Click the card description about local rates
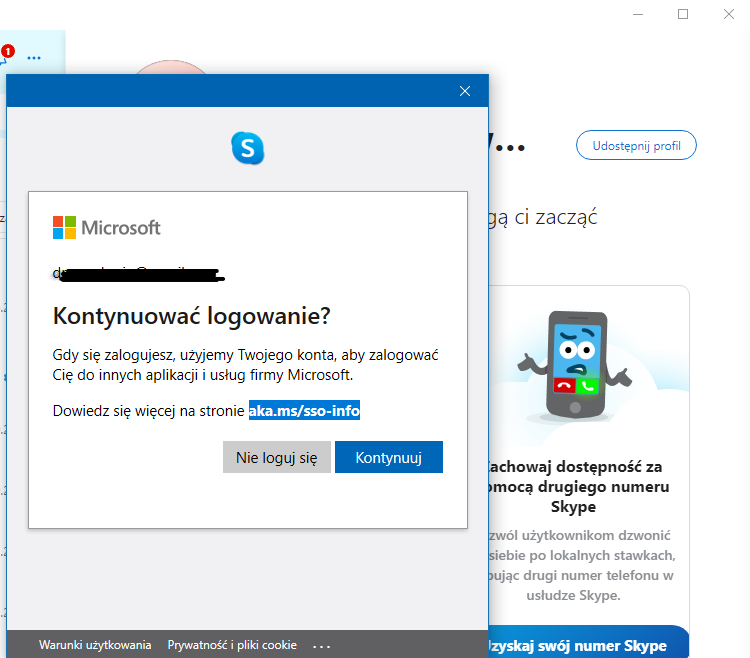Screen dimensions: 750x658 tap(580, 565)
